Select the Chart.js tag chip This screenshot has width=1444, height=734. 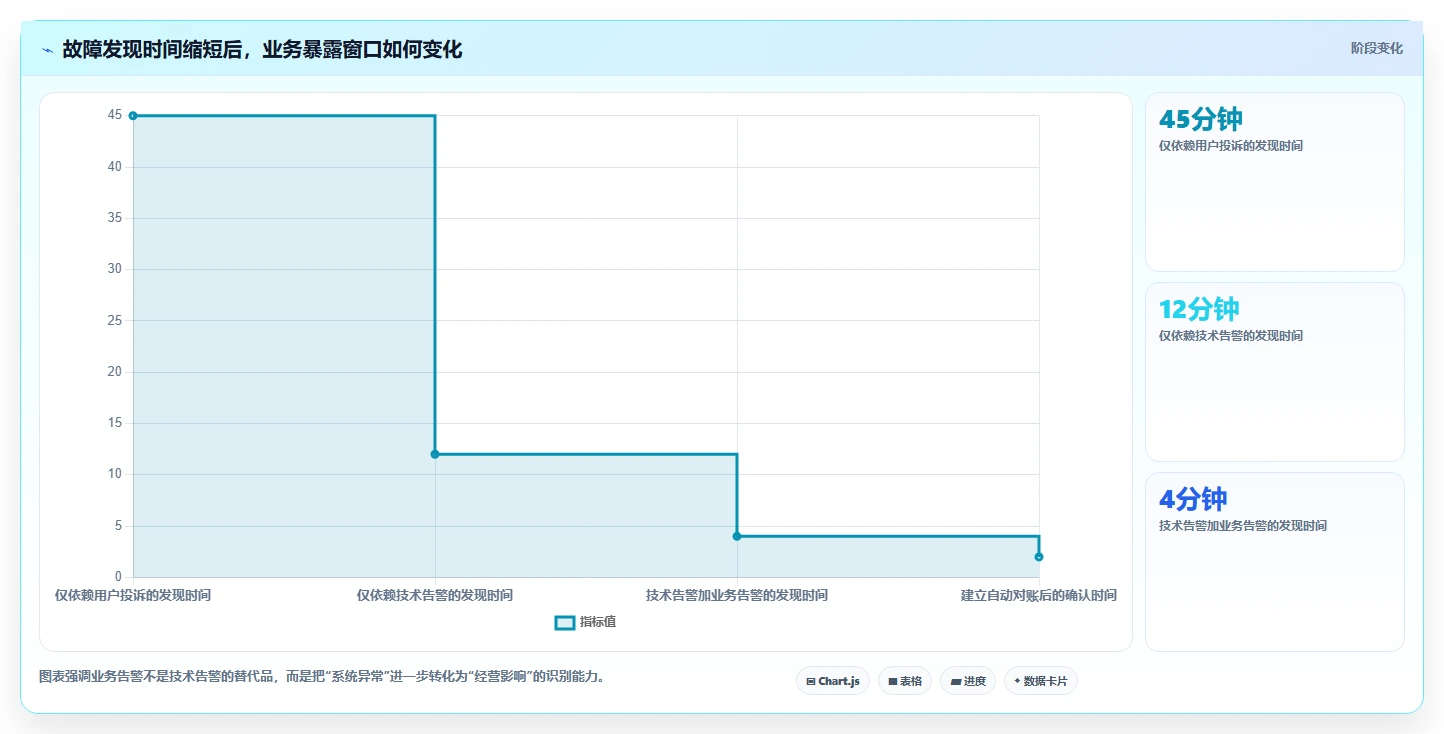click(x=833, y=681)
